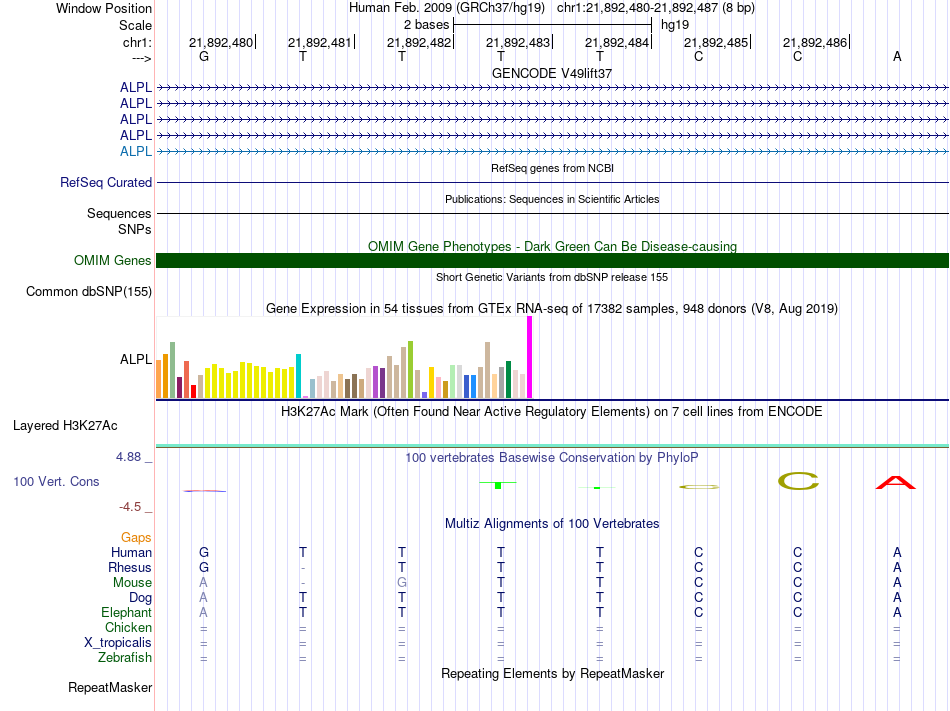
Task: Click the Rhesus gap dash in alignment
Action: pyautogui.click(x=303, y=568)
